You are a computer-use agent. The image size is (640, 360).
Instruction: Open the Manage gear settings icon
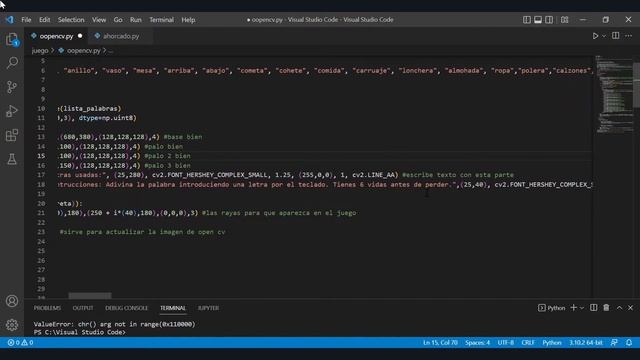point(12,325)
